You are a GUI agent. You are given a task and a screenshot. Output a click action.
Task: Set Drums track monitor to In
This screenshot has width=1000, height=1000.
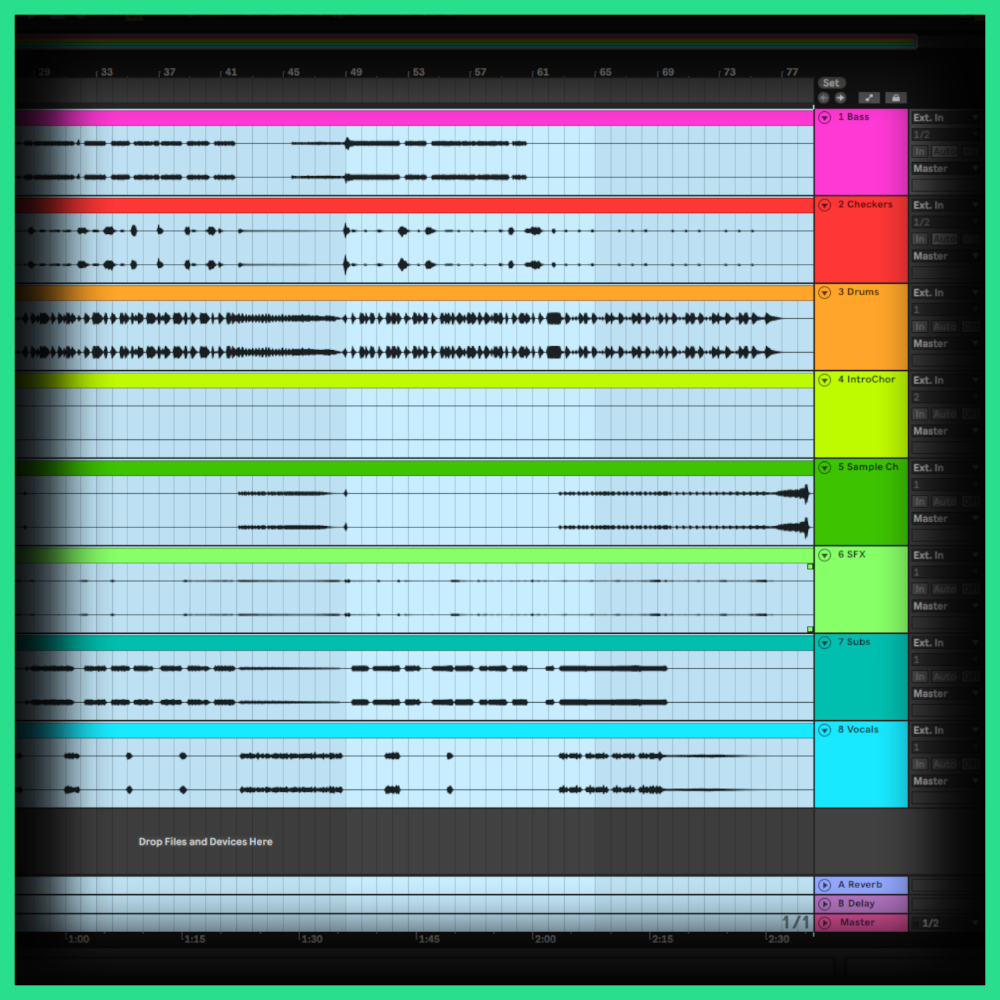[x=919, y=327]
